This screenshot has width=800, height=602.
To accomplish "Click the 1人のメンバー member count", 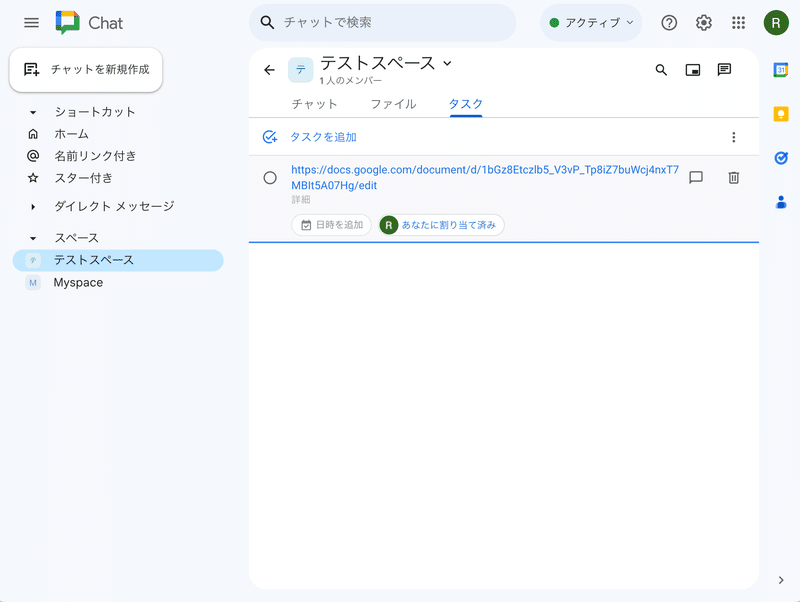I will tap(351, 81).
